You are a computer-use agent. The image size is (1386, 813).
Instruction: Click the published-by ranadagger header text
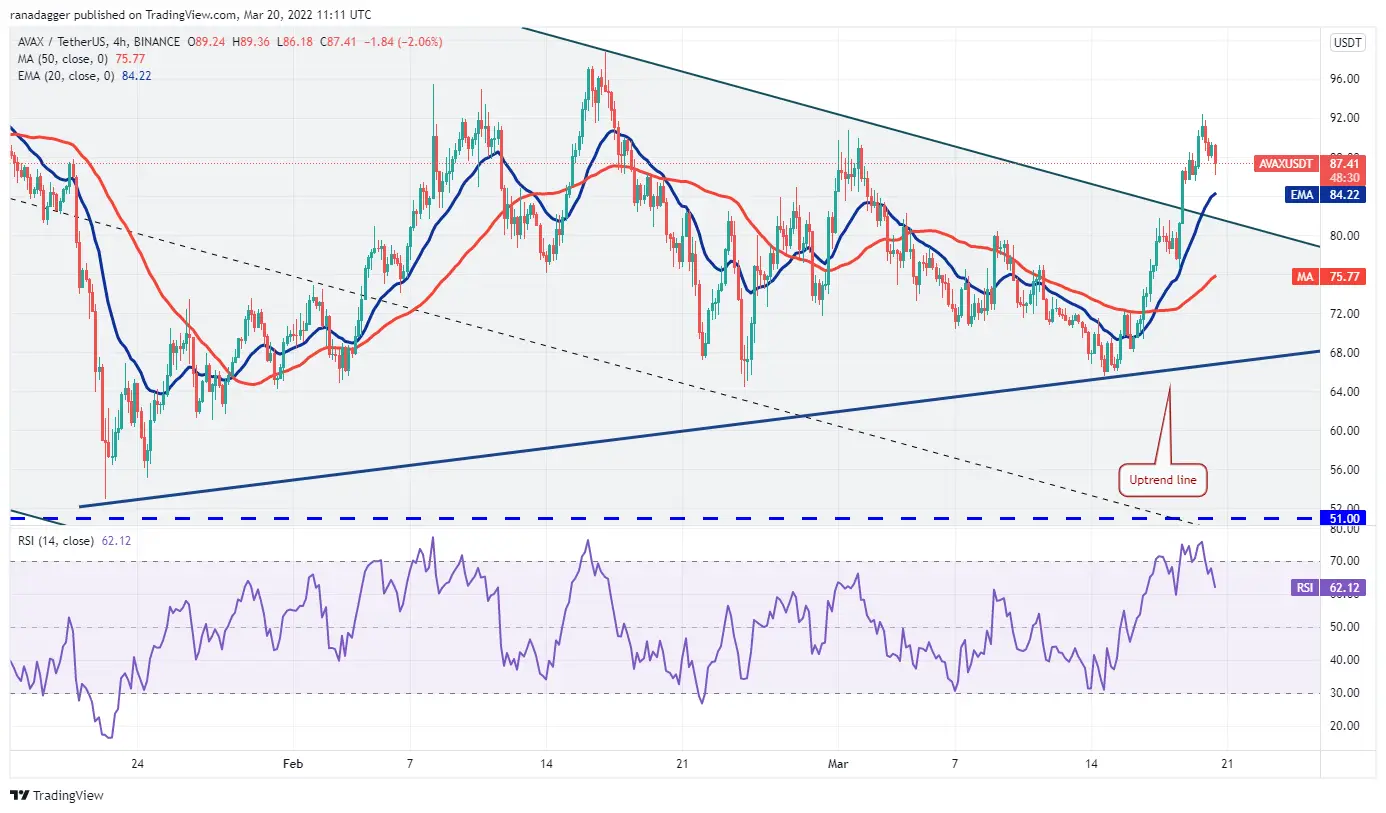tap(190, 14)
